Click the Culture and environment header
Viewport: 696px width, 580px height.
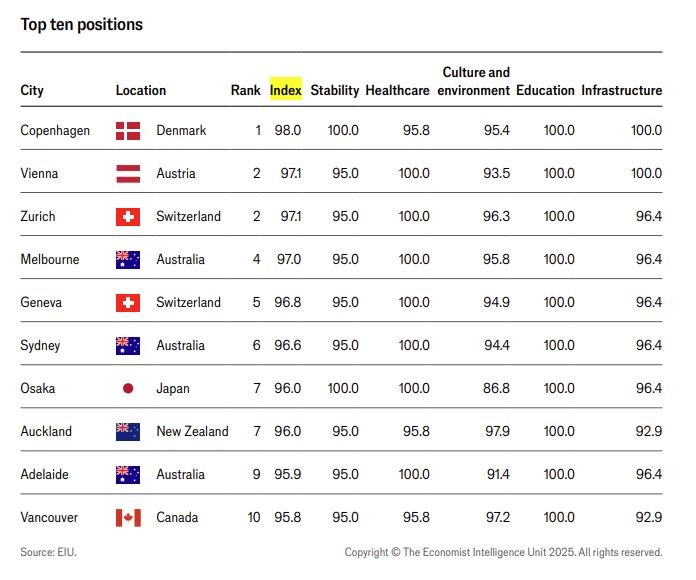[x=476, y=81]
